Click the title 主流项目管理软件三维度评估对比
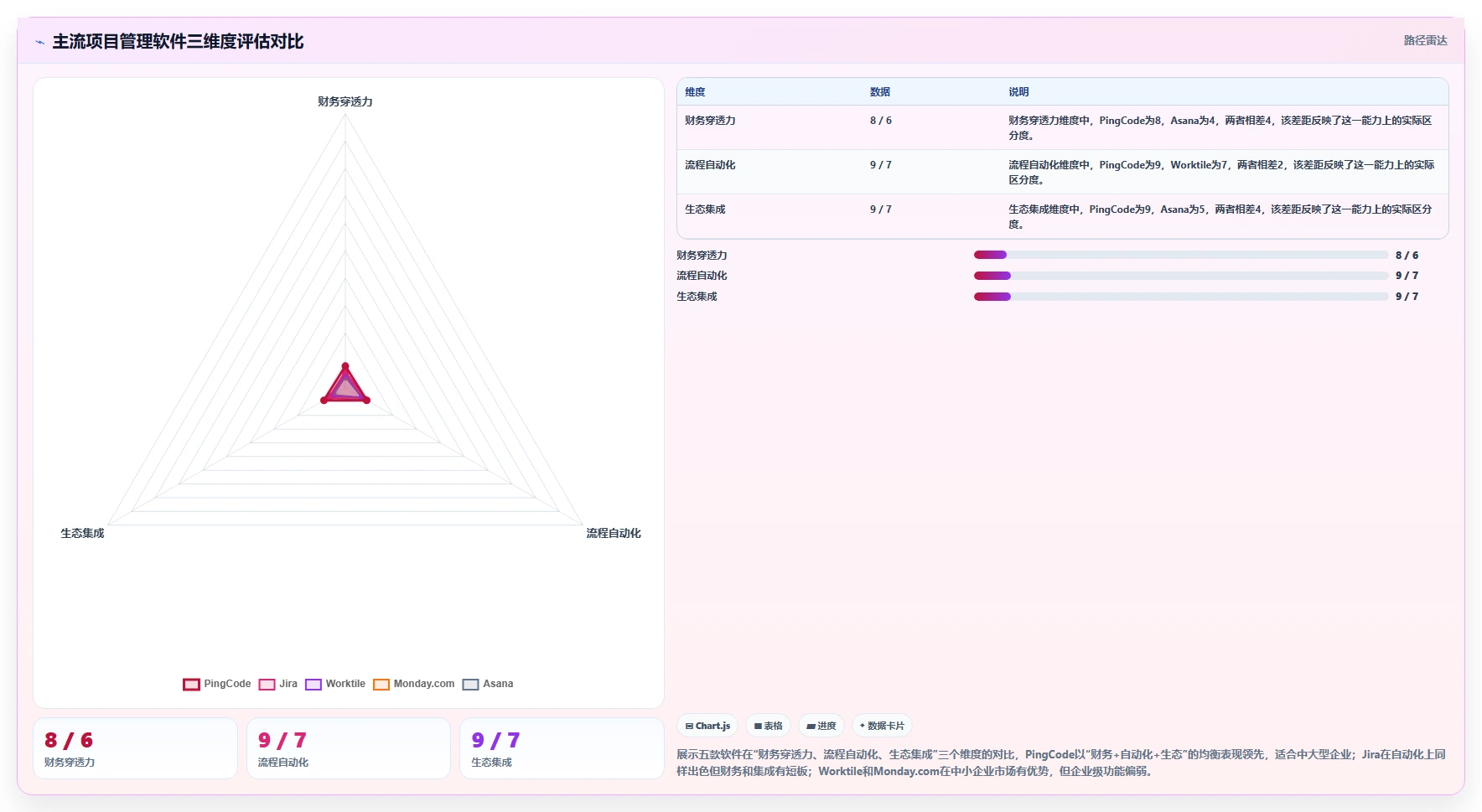The image size is (1482, 812). 178,41
